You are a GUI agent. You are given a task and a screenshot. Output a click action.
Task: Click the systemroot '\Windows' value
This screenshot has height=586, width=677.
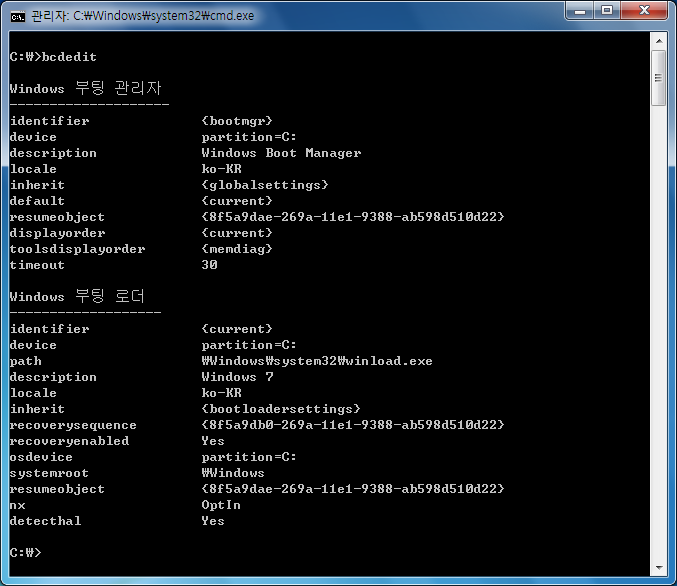pyautogui.click(x=233, y=473)
